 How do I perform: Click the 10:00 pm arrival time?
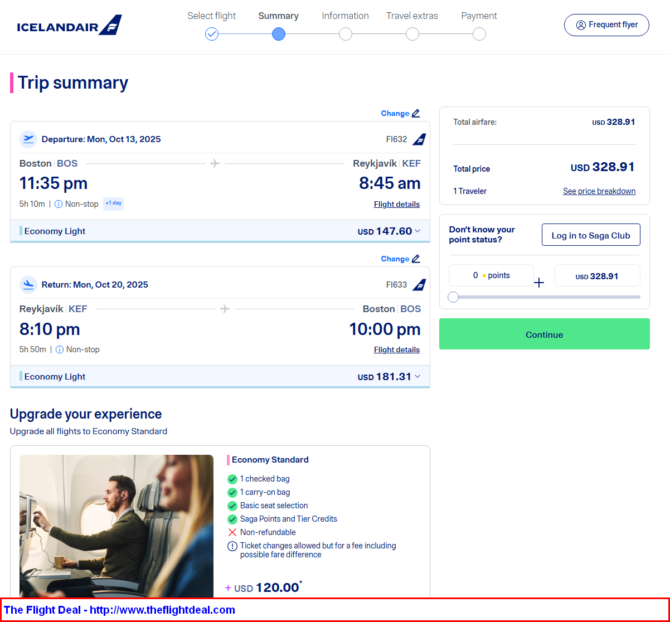[x=385, y=329]
